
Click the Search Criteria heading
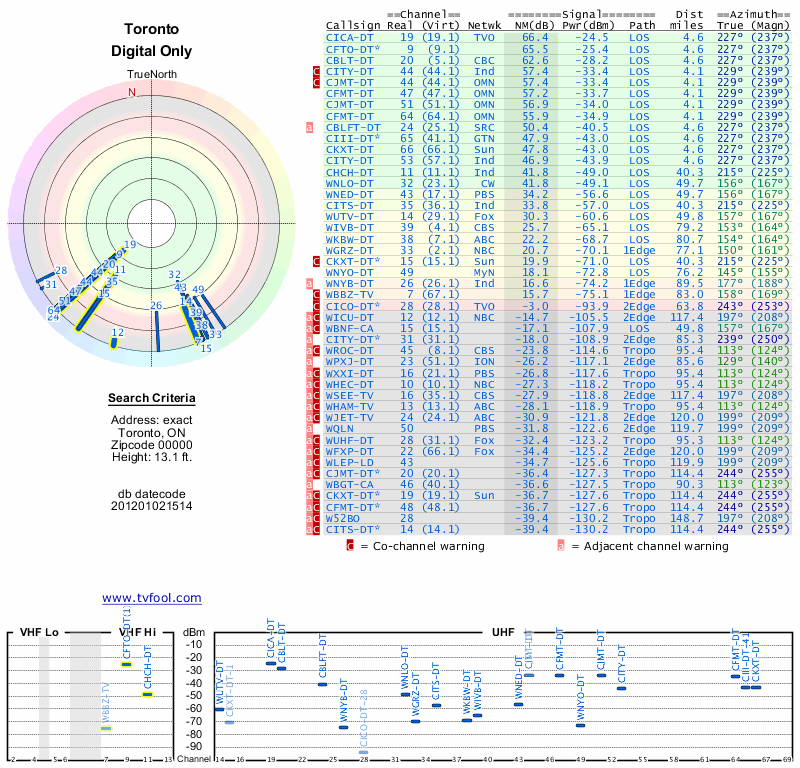[152, 398]
